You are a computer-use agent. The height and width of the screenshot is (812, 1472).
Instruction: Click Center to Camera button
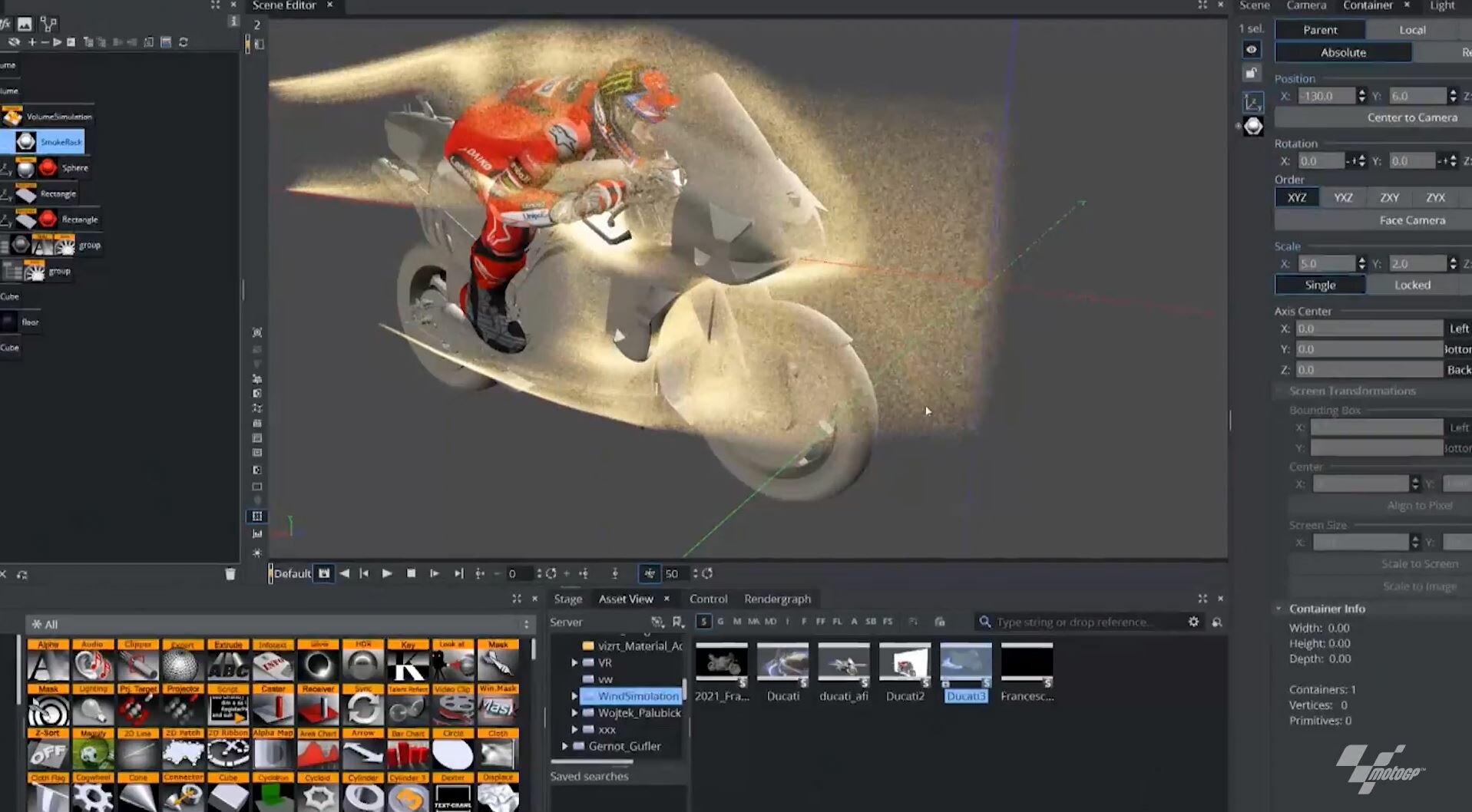(x=1411, y=117)
